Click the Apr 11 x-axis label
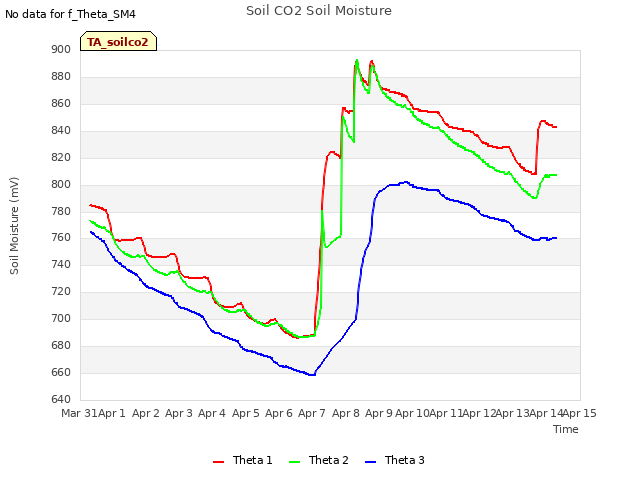Screen dimensions: 640x480 (x=446, y=413)
